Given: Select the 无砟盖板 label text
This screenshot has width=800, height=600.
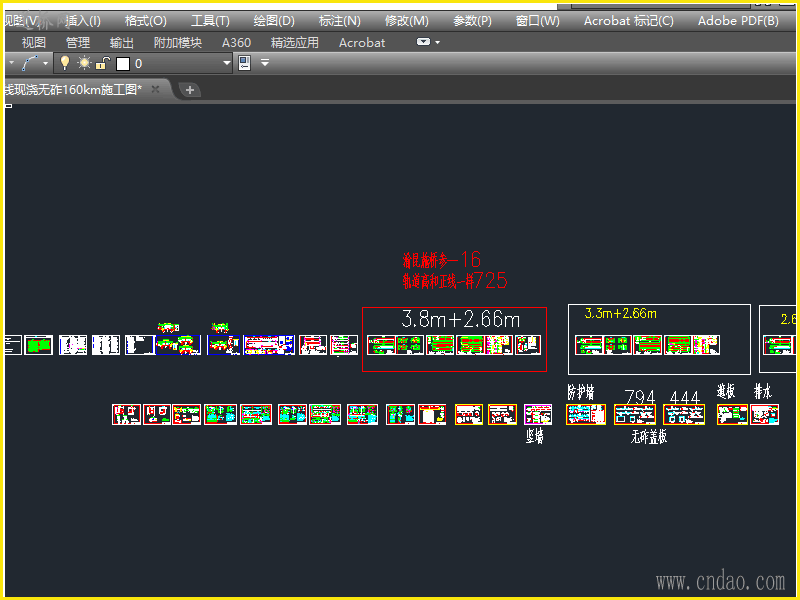Looking at the screenshot, I should (649, 437).
